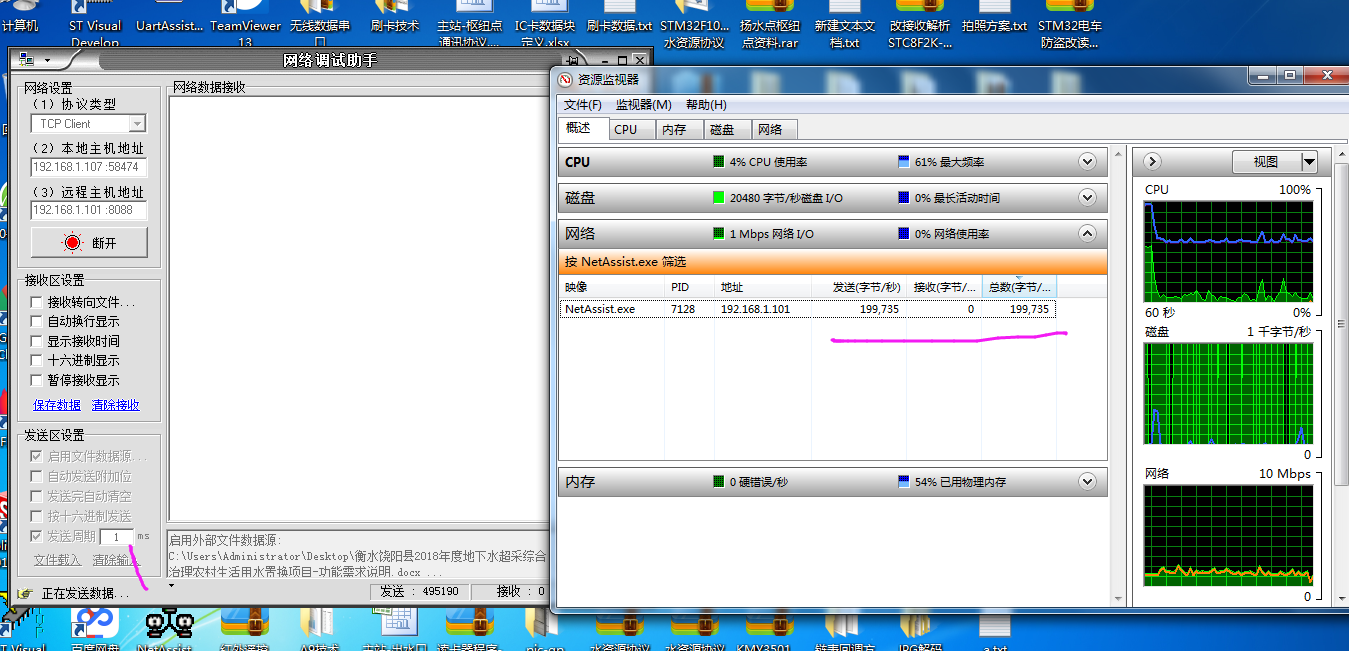Open the 文件(F) menu
The width and height of the screenshot is (1349, 651).
583,105
